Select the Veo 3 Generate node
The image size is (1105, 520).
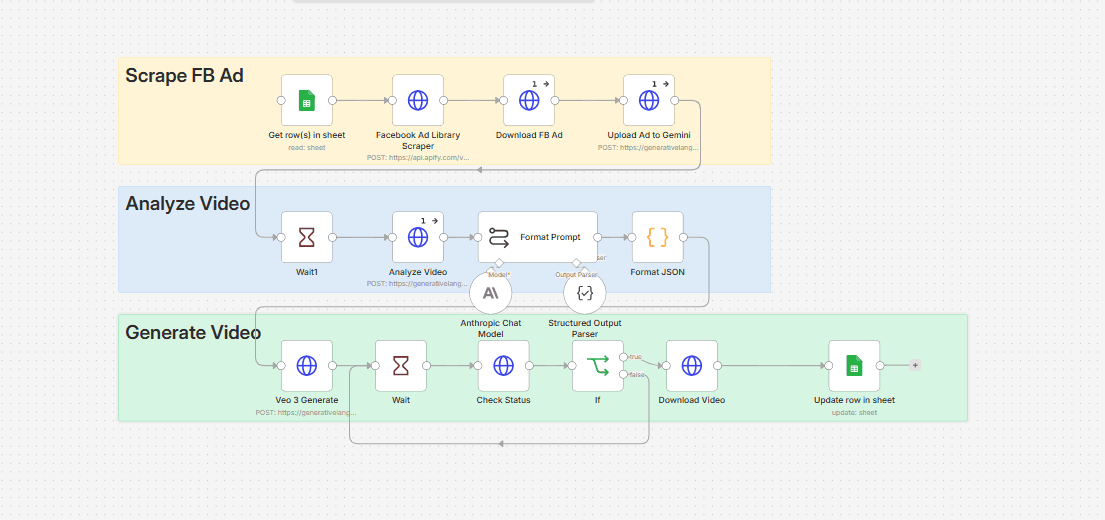click(307, 366)
